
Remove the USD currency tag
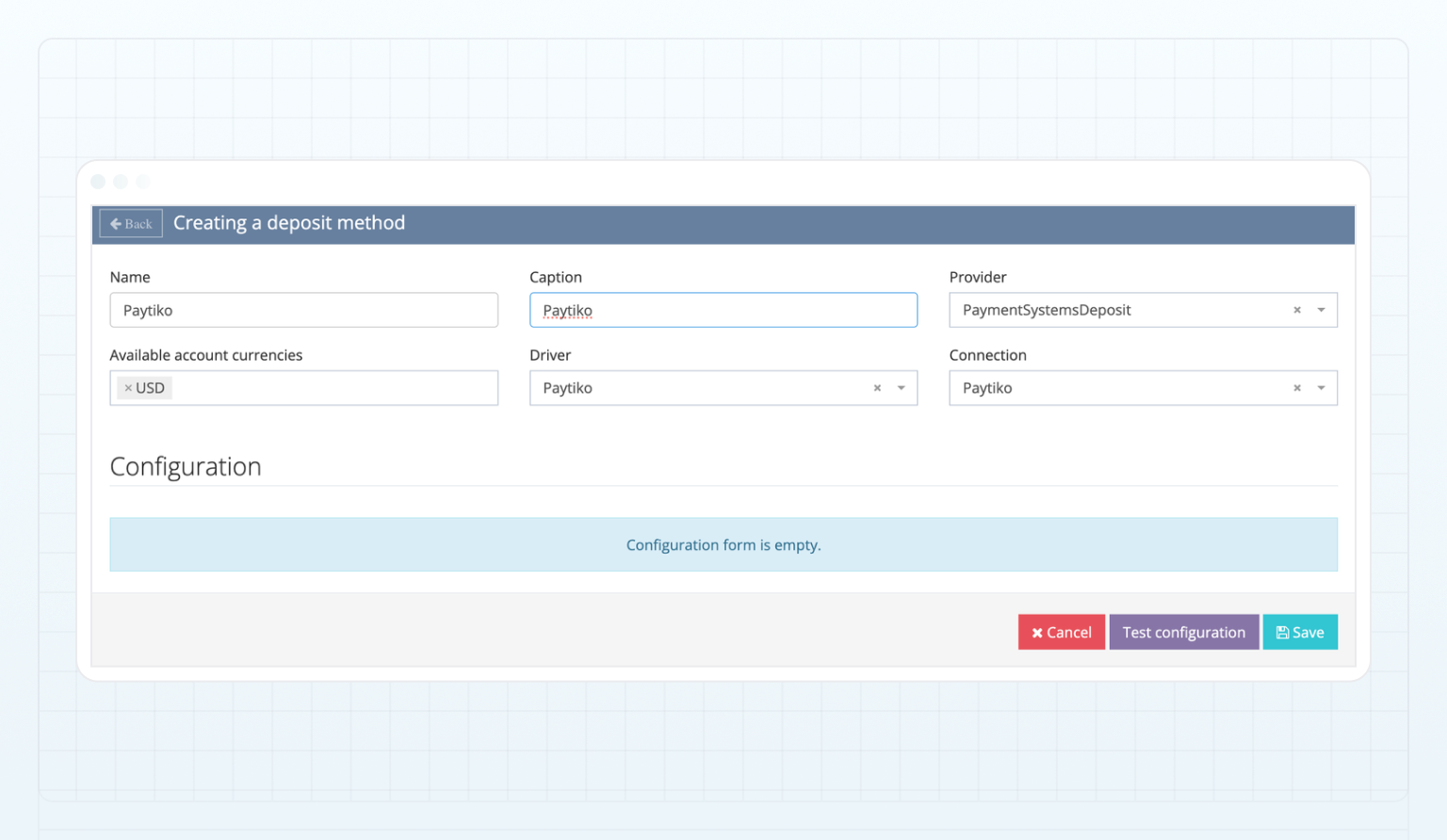click(128, 387)
